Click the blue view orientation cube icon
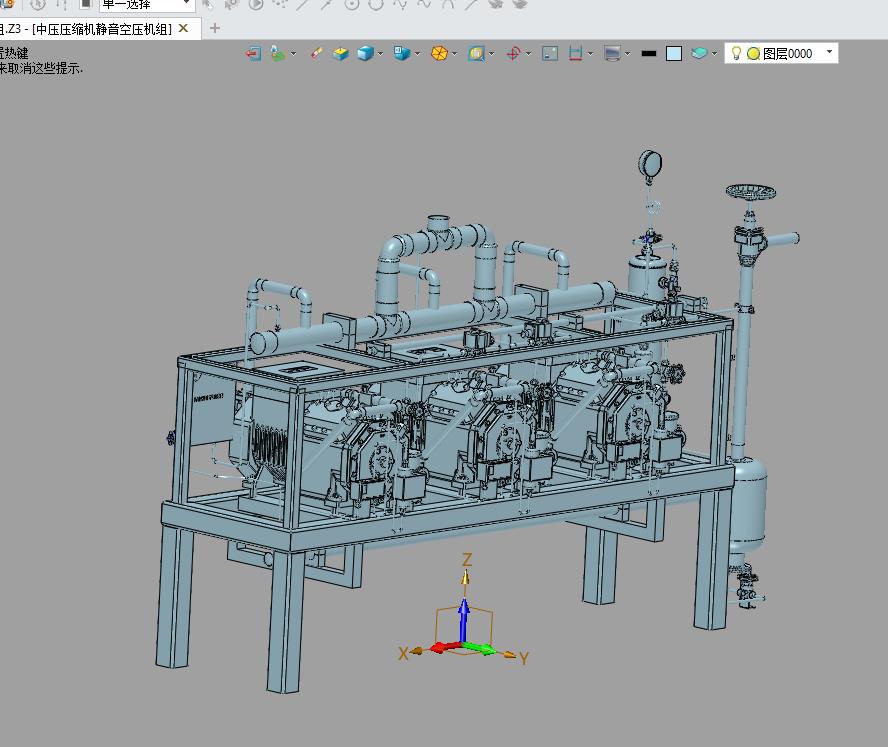 402,54
